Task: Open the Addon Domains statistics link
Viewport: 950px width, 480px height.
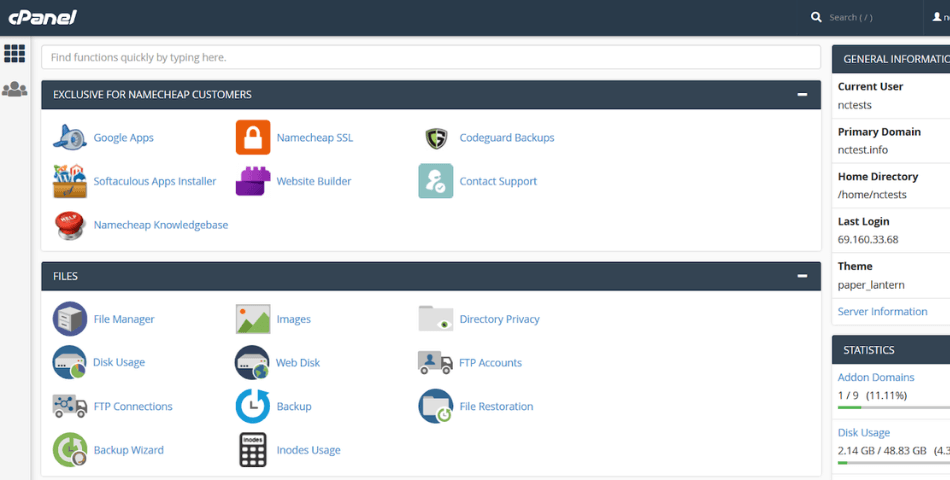Action: (x=876, y=377)
